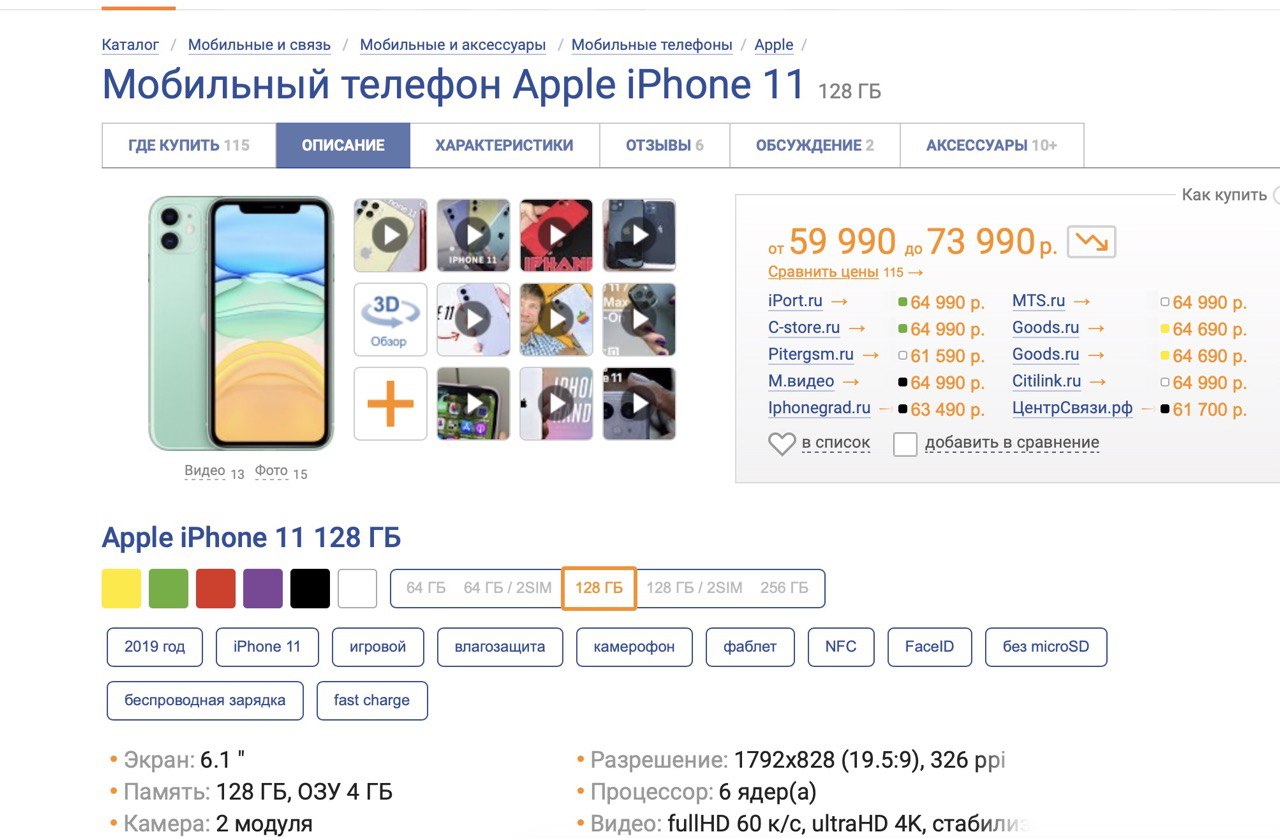Pick the purple color swatch
This screenshot has width=1280, height=838.
pos(263,589)
